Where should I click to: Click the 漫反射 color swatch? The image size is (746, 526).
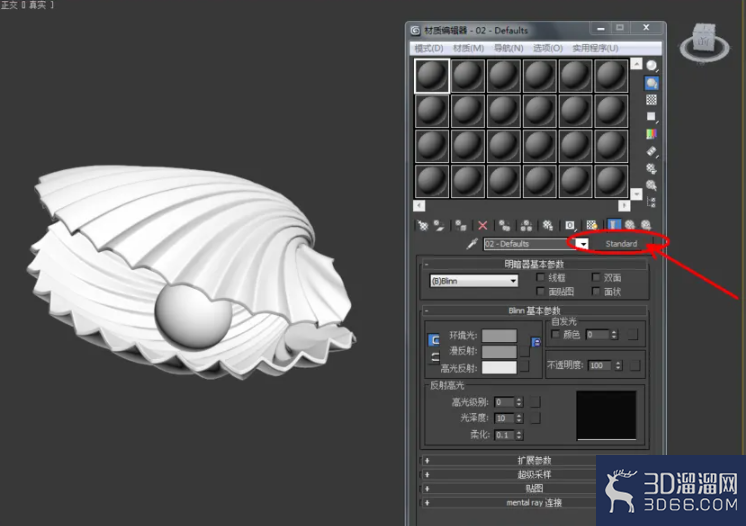[x=499, y=351]
